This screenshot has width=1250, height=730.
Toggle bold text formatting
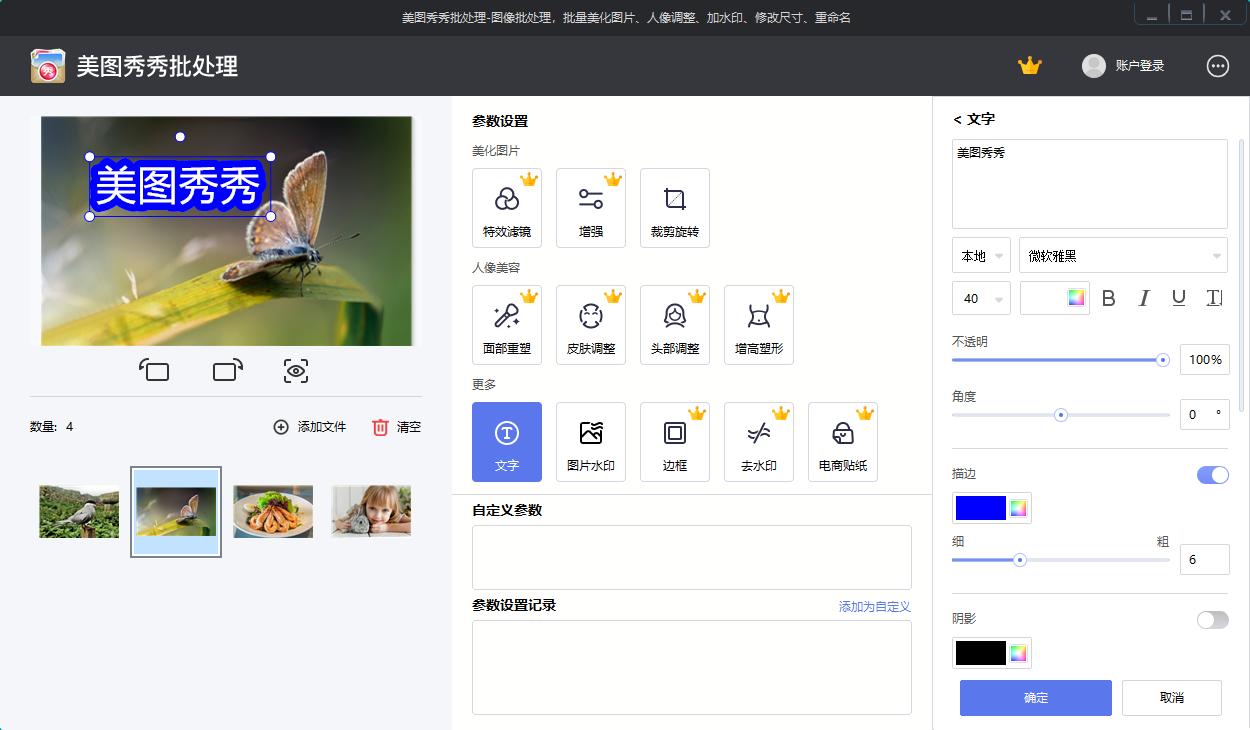pos(1108,298)
